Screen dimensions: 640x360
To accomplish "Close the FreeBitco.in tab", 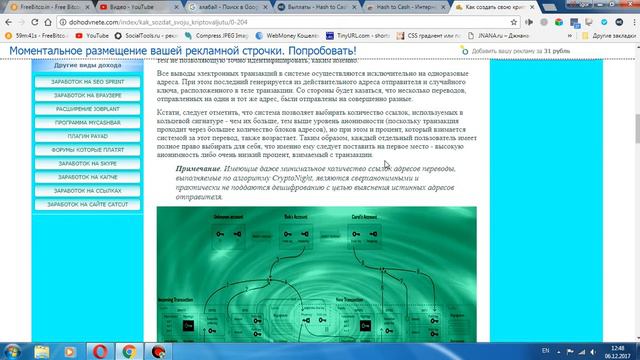I will 87,7.
